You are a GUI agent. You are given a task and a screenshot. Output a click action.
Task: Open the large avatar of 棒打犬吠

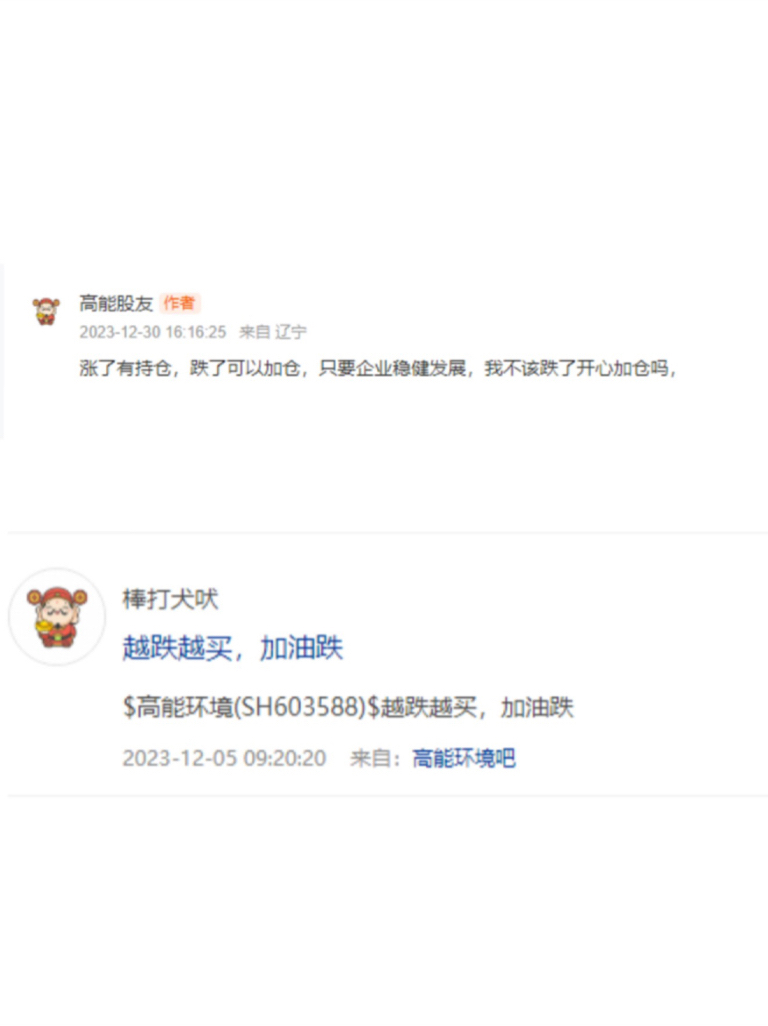[57, 616]
